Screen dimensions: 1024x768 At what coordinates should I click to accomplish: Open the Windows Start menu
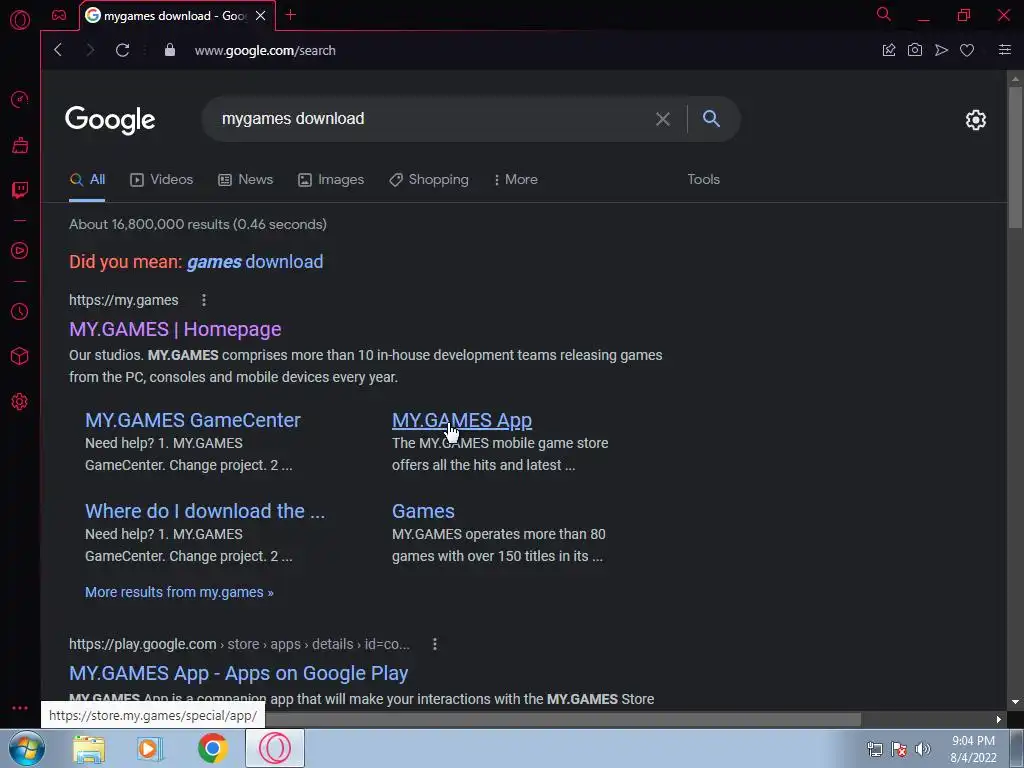click(27, 748)
